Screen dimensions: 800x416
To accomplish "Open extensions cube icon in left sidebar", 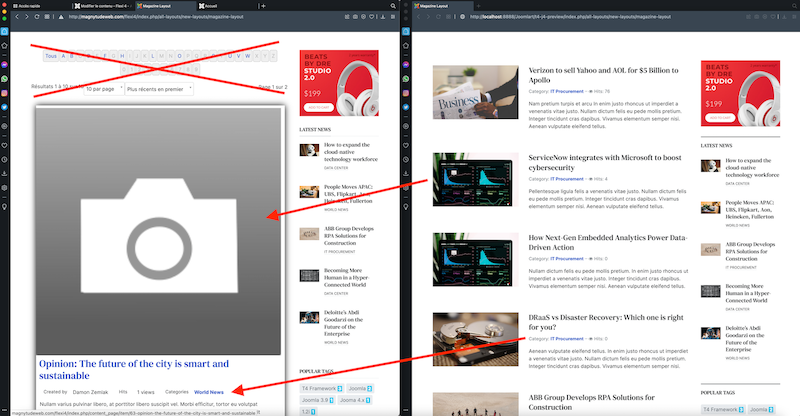I will 5,187.
